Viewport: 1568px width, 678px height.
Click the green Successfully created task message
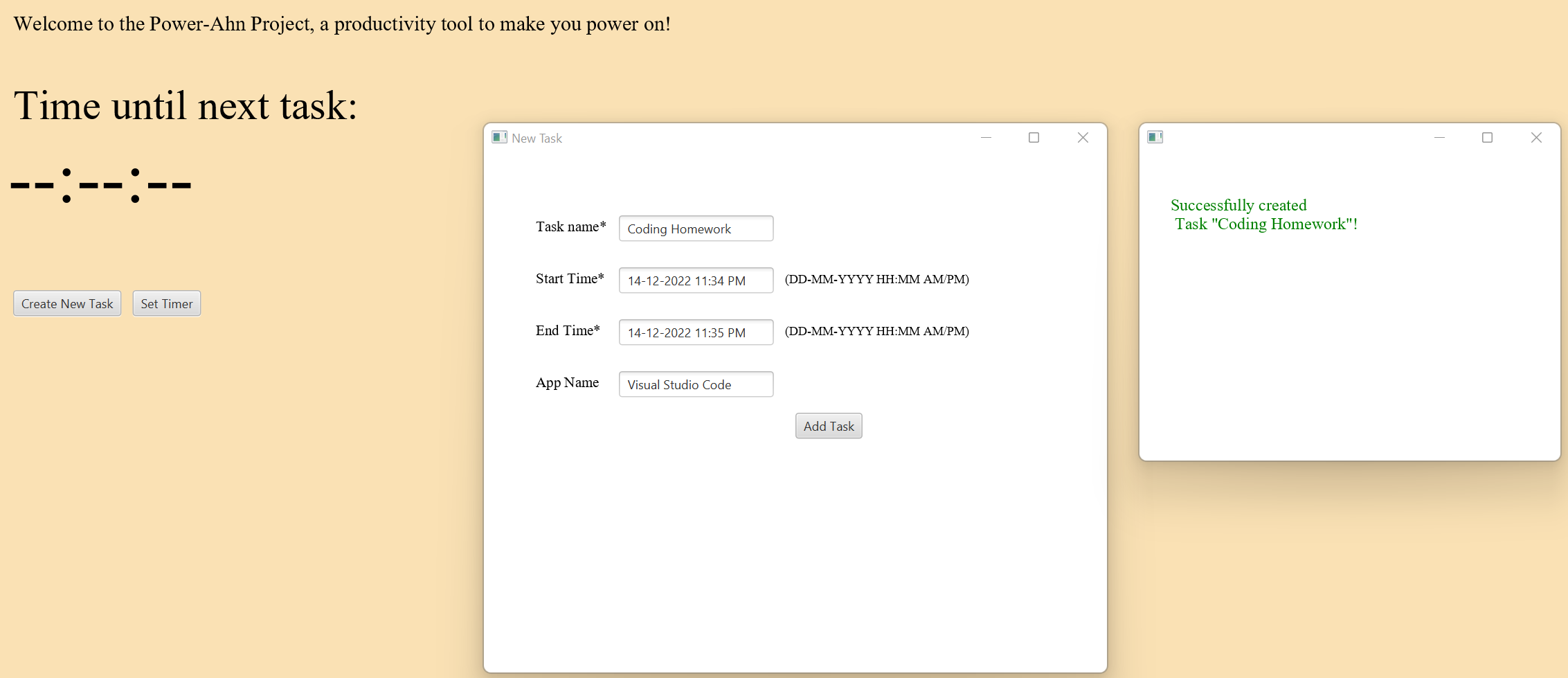click(1264, 215)
